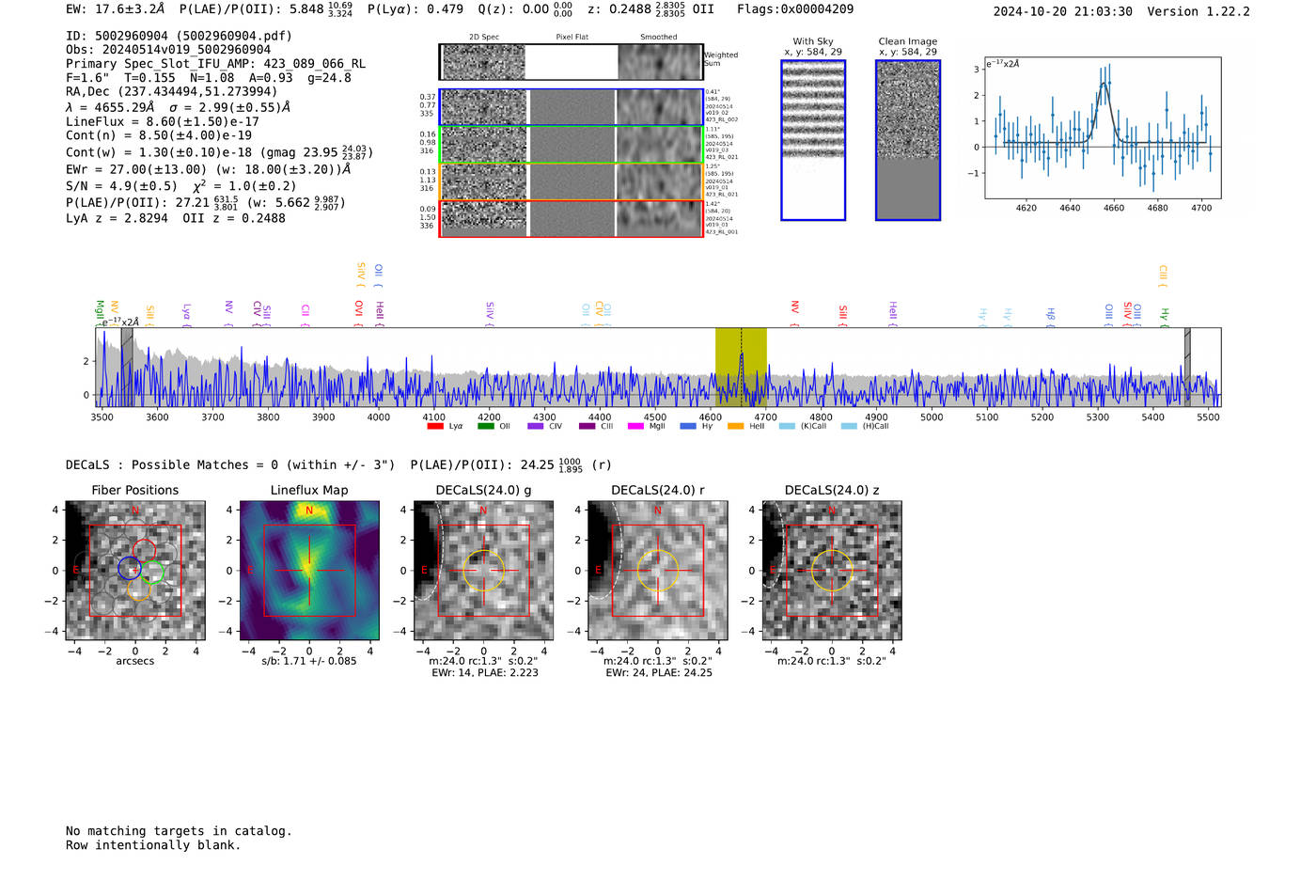Screen dimensions: 1316x896
Task: Click the Hγ blue legend swatch
Action: point(688,426)
